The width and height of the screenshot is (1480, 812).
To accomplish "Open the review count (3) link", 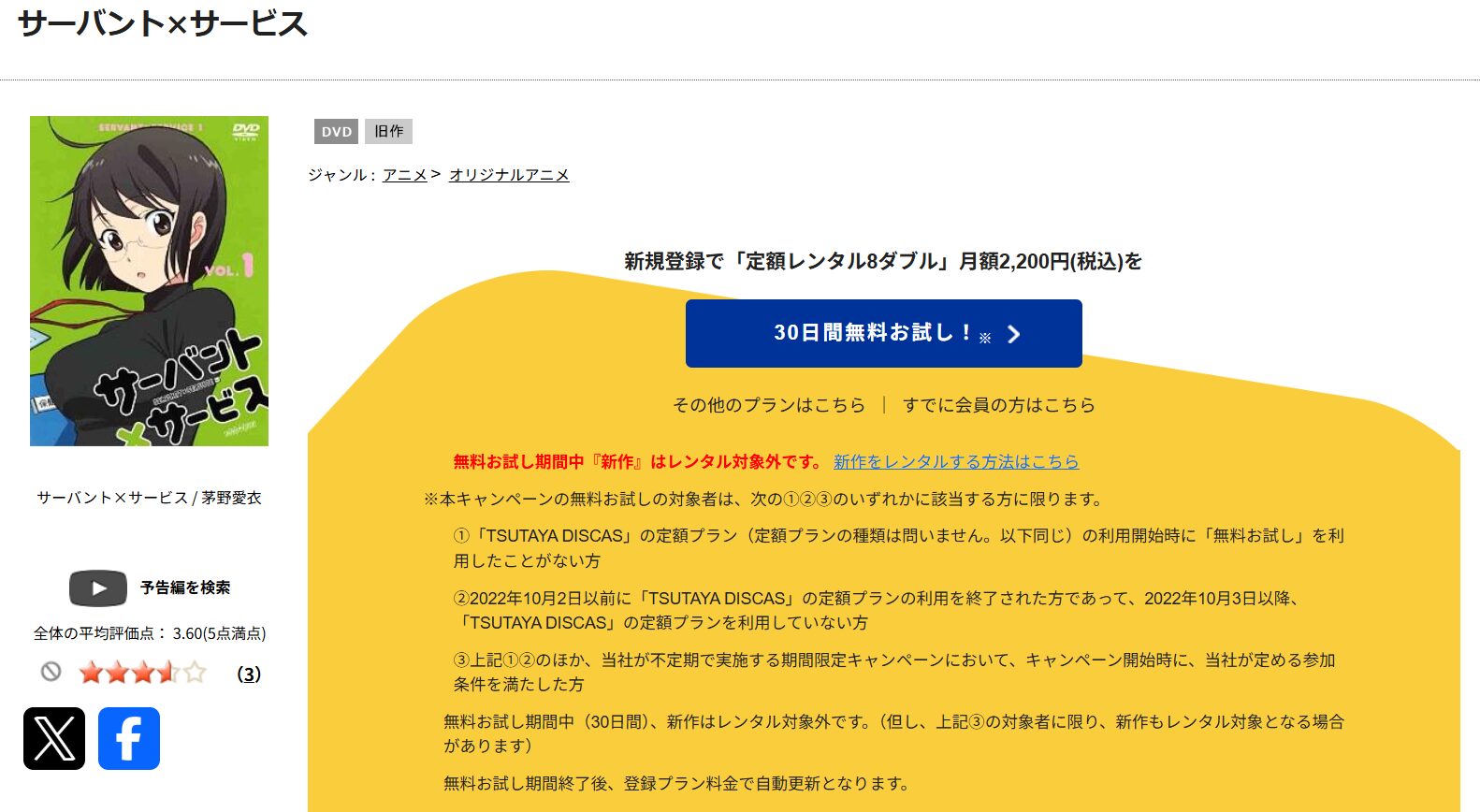I will (x=249, y=674).
